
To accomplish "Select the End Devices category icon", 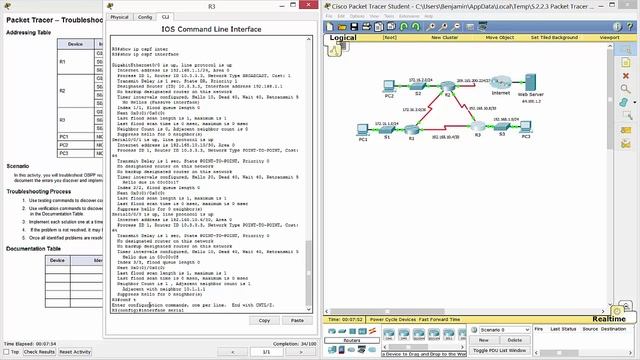I will (332, 350).
